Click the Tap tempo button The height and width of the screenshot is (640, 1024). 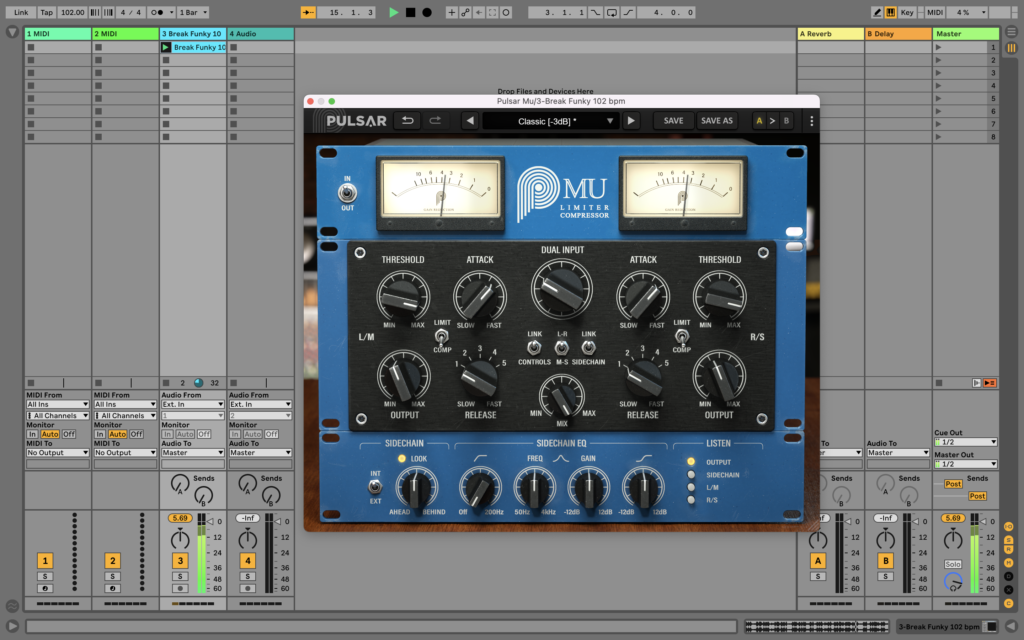46,12
